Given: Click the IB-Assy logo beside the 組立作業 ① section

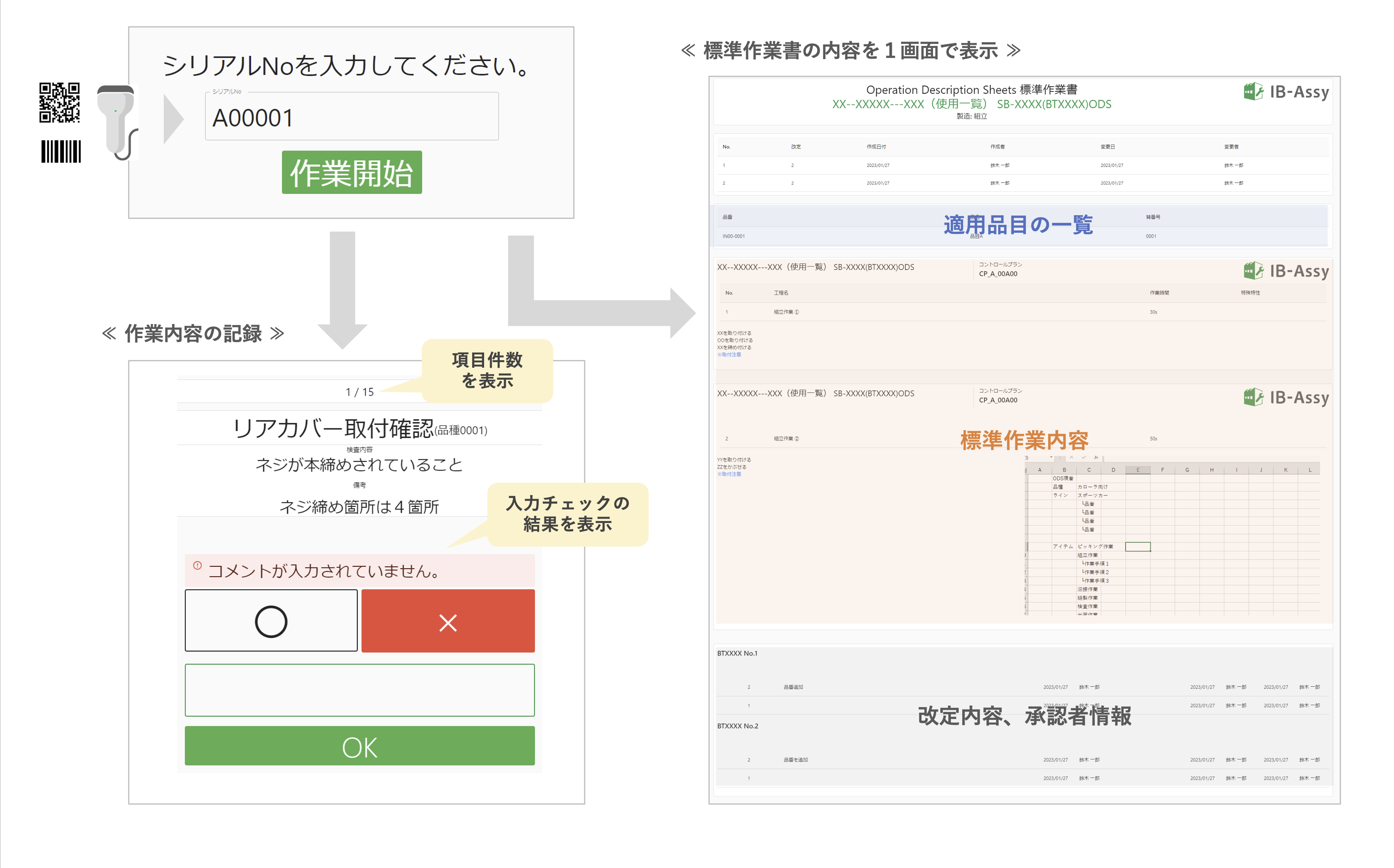Looking at the screenshot, I should coord(1287,271).
